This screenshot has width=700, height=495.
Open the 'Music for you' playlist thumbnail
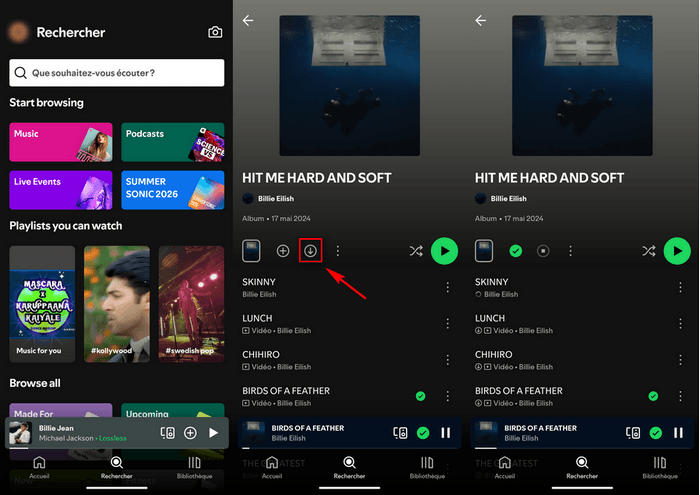42,304
